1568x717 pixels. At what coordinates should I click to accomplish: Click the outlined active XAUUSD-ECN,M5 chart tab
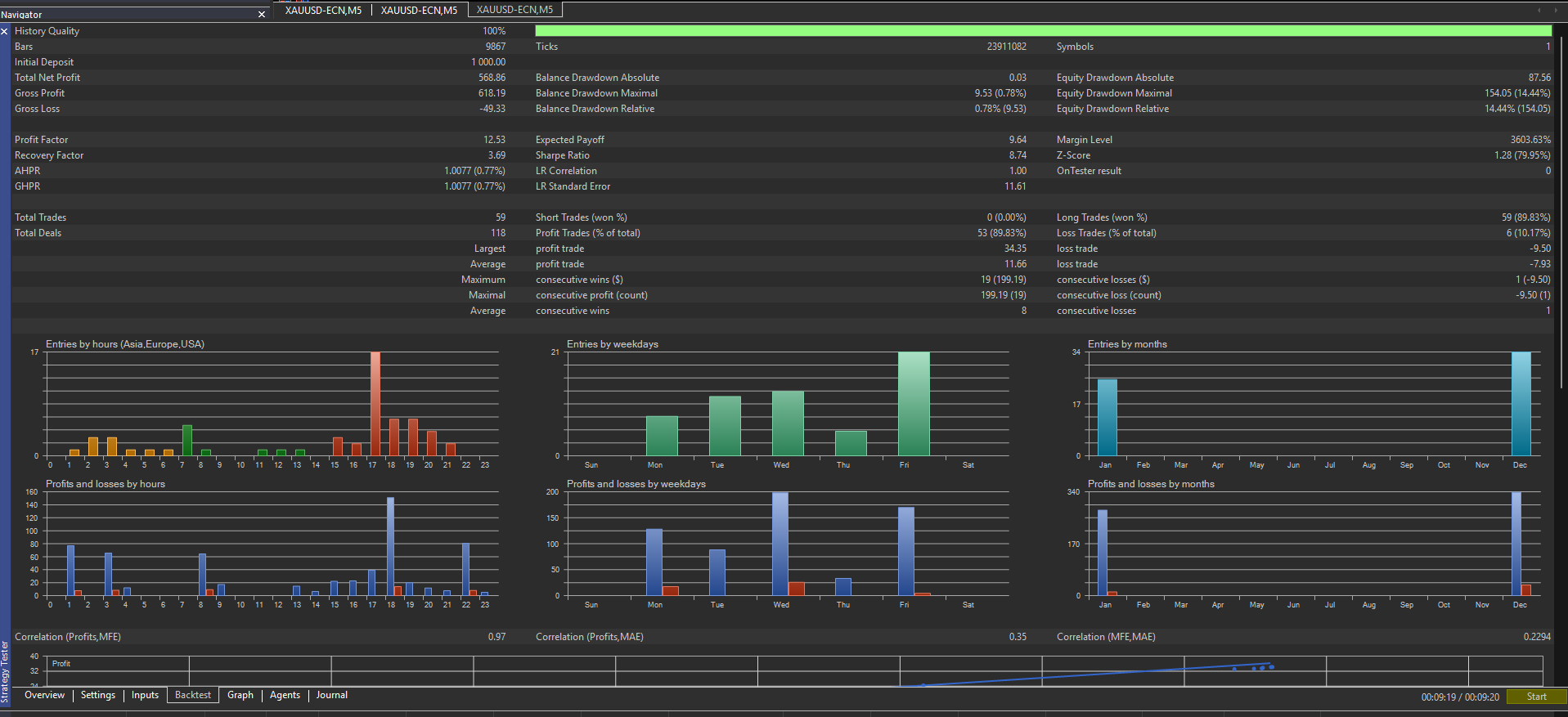[x=514, y=10]
